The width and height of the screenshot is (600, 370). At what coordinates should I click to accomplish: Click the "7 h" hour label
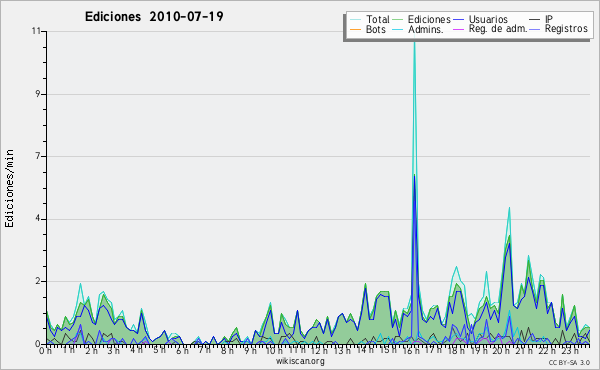tap(204, 350)
